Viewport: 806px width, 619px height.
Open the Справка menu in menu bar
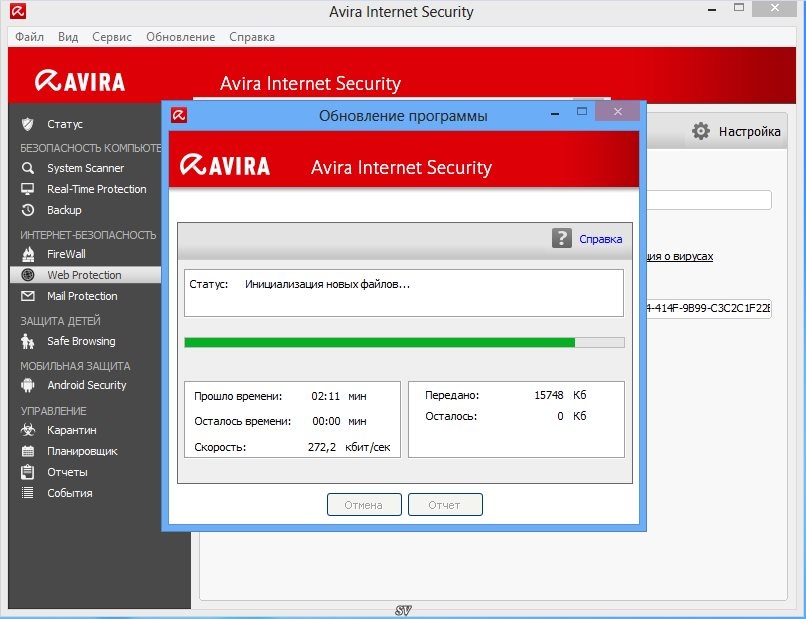click(x=252, y=37)
